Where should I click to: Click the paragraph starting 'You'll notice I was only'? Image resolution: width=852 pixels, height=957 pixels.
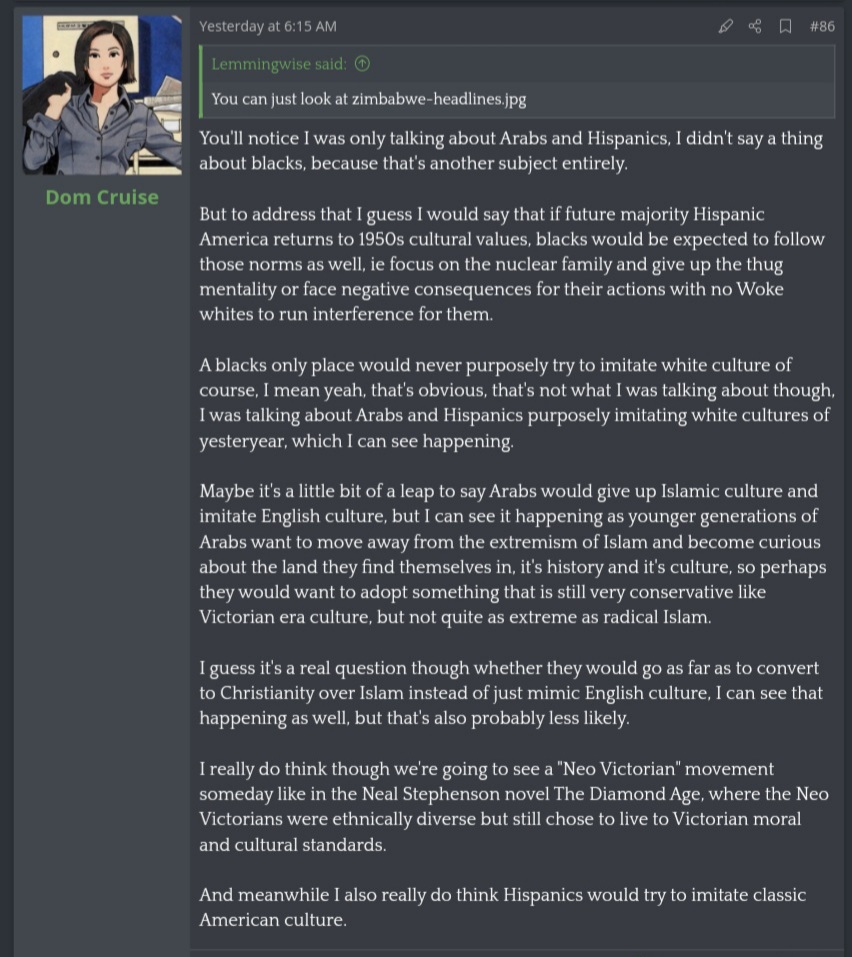[510, 150]
